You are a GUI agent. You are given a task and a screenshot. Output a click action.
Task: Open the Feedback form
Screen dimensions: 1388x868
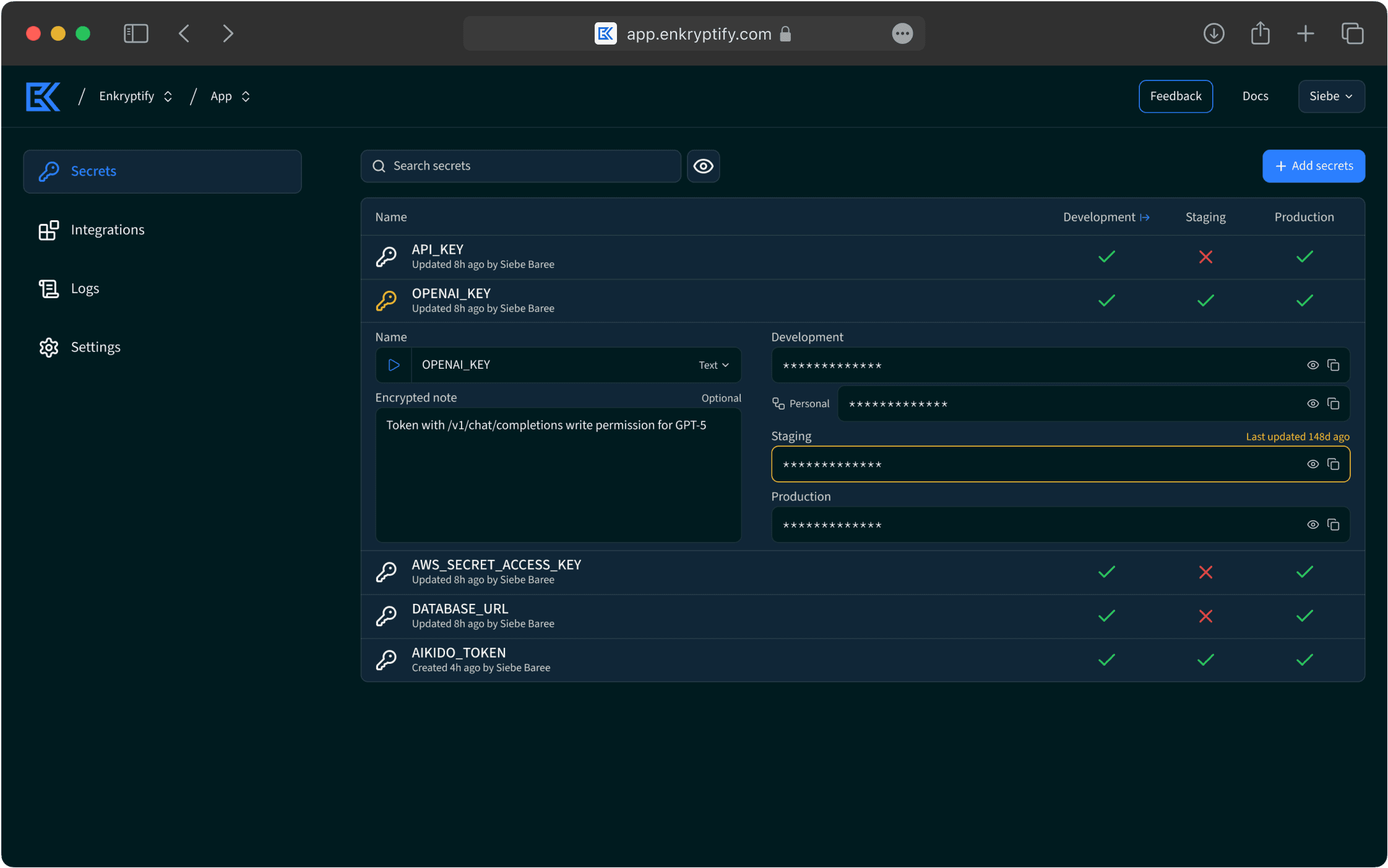(1175, 96)
